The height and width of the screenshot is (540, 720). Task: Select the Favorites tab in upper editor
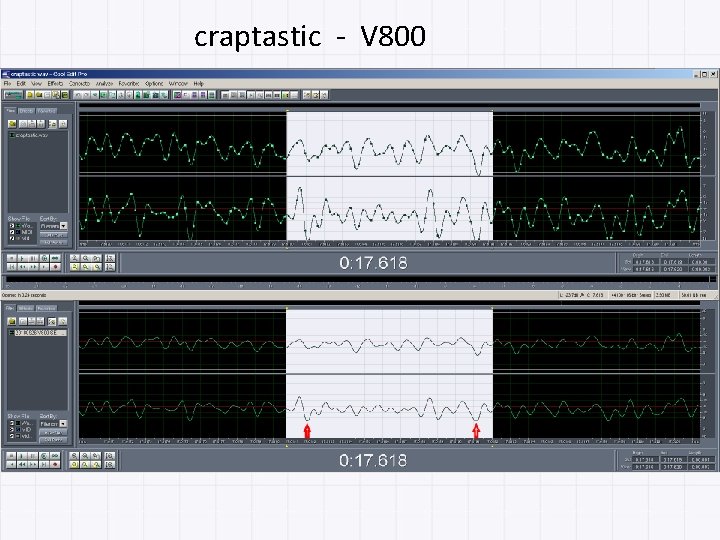click(46, 111)
